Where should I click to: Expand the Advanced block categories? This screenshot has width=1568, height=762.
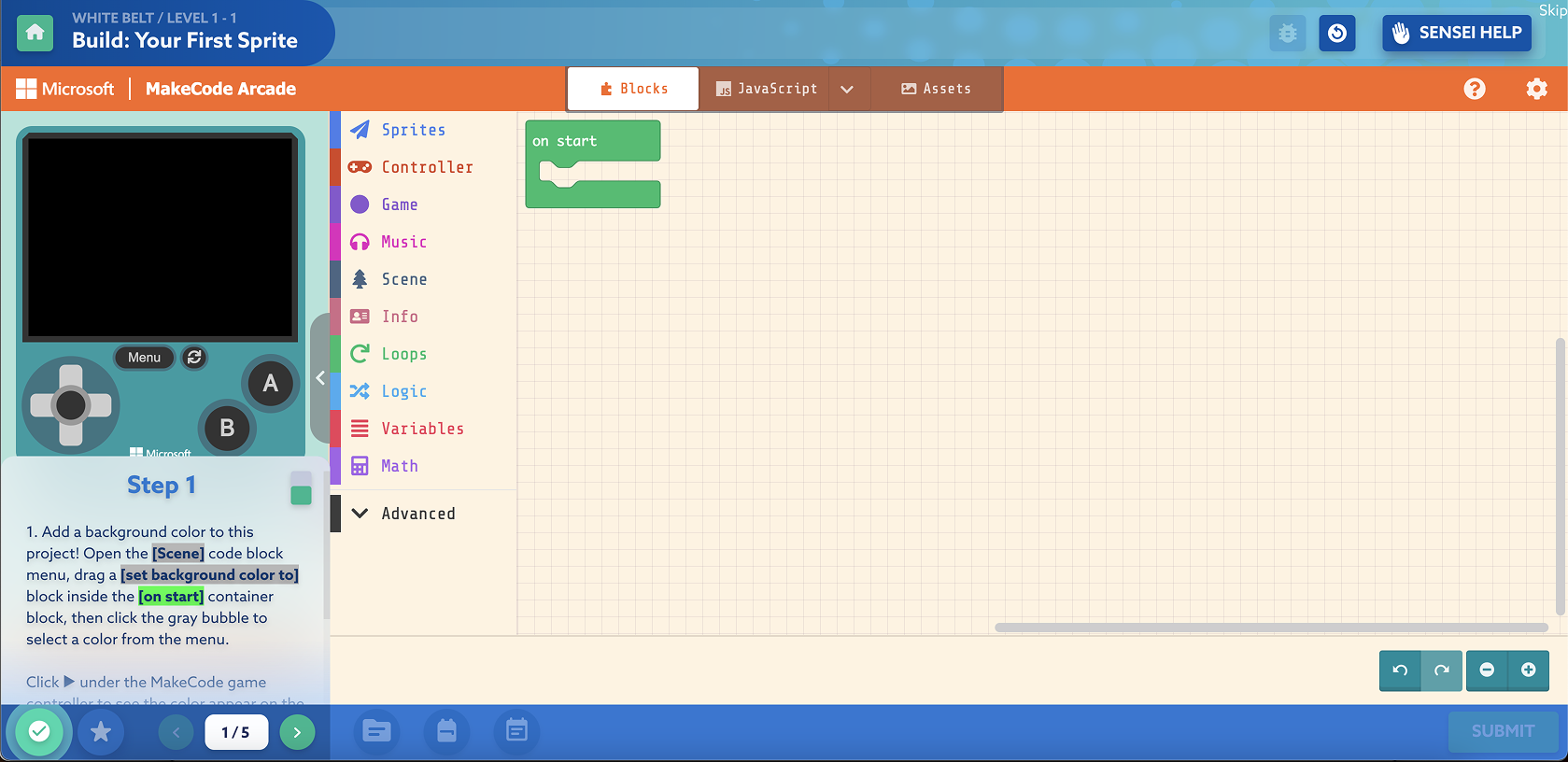424,514
